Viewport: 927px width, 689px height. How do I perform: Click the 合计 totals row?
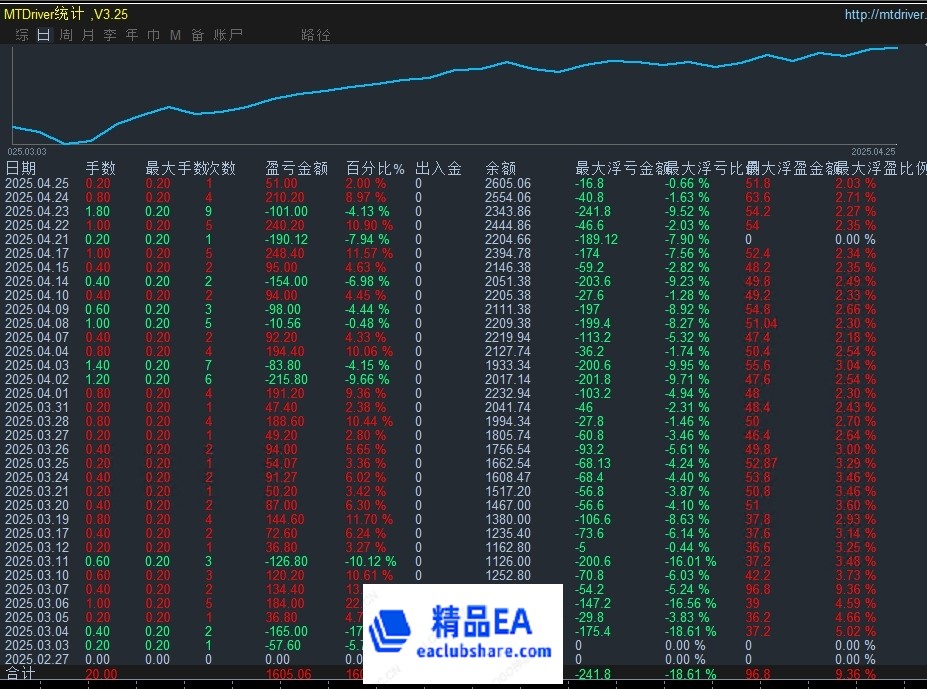[x=24, y=673]
